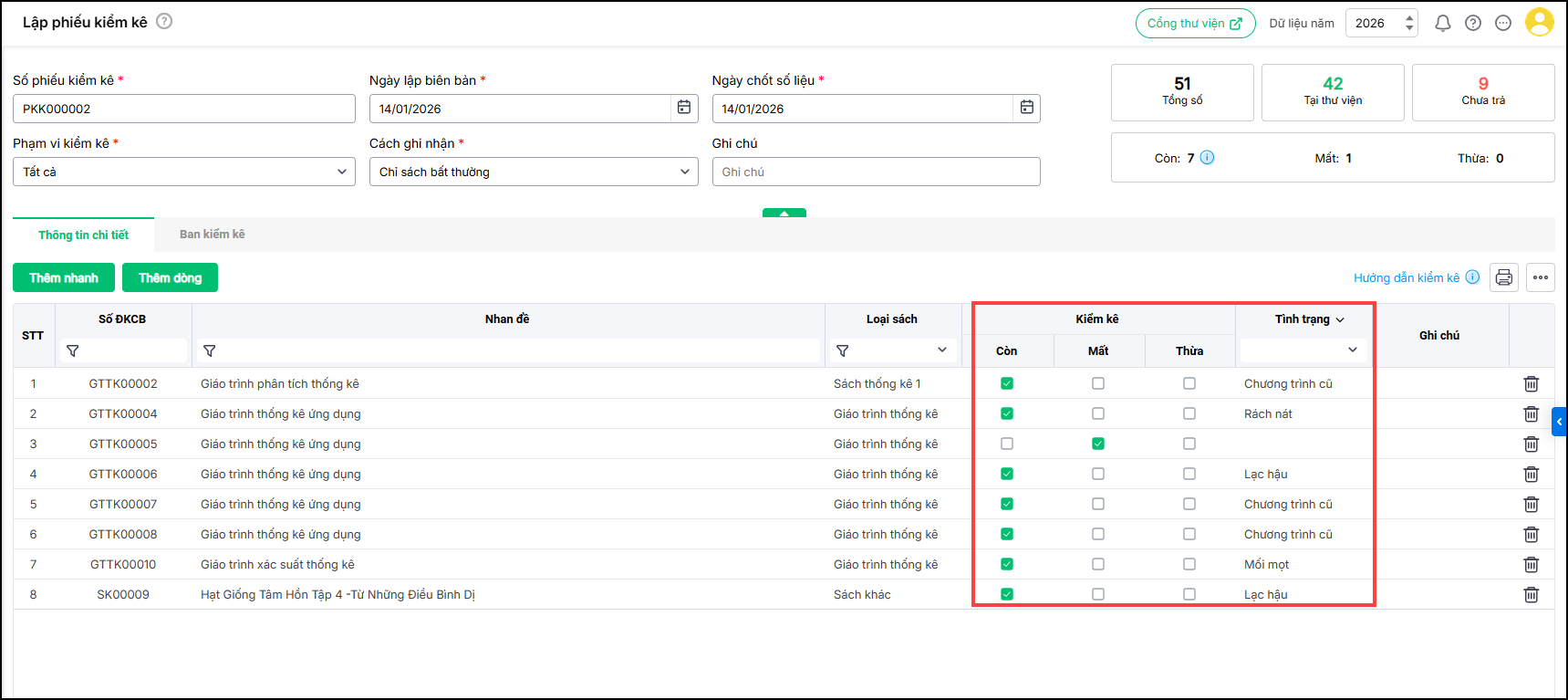
Task: Open calendar for Ngày lập biên bản
Action: [x=684, y=108]
